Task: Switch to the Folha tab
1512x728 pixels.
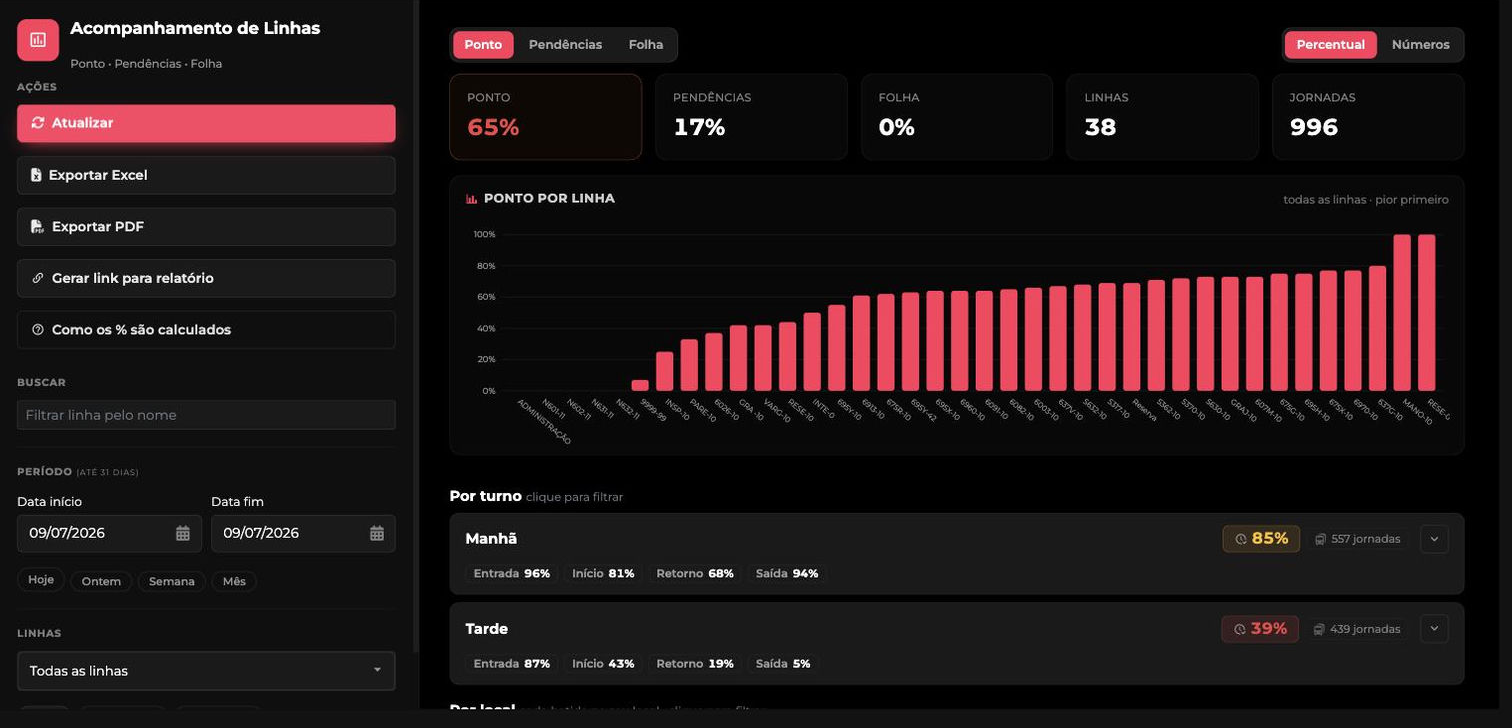Action: pyautogui.click(x=646, y=45)
